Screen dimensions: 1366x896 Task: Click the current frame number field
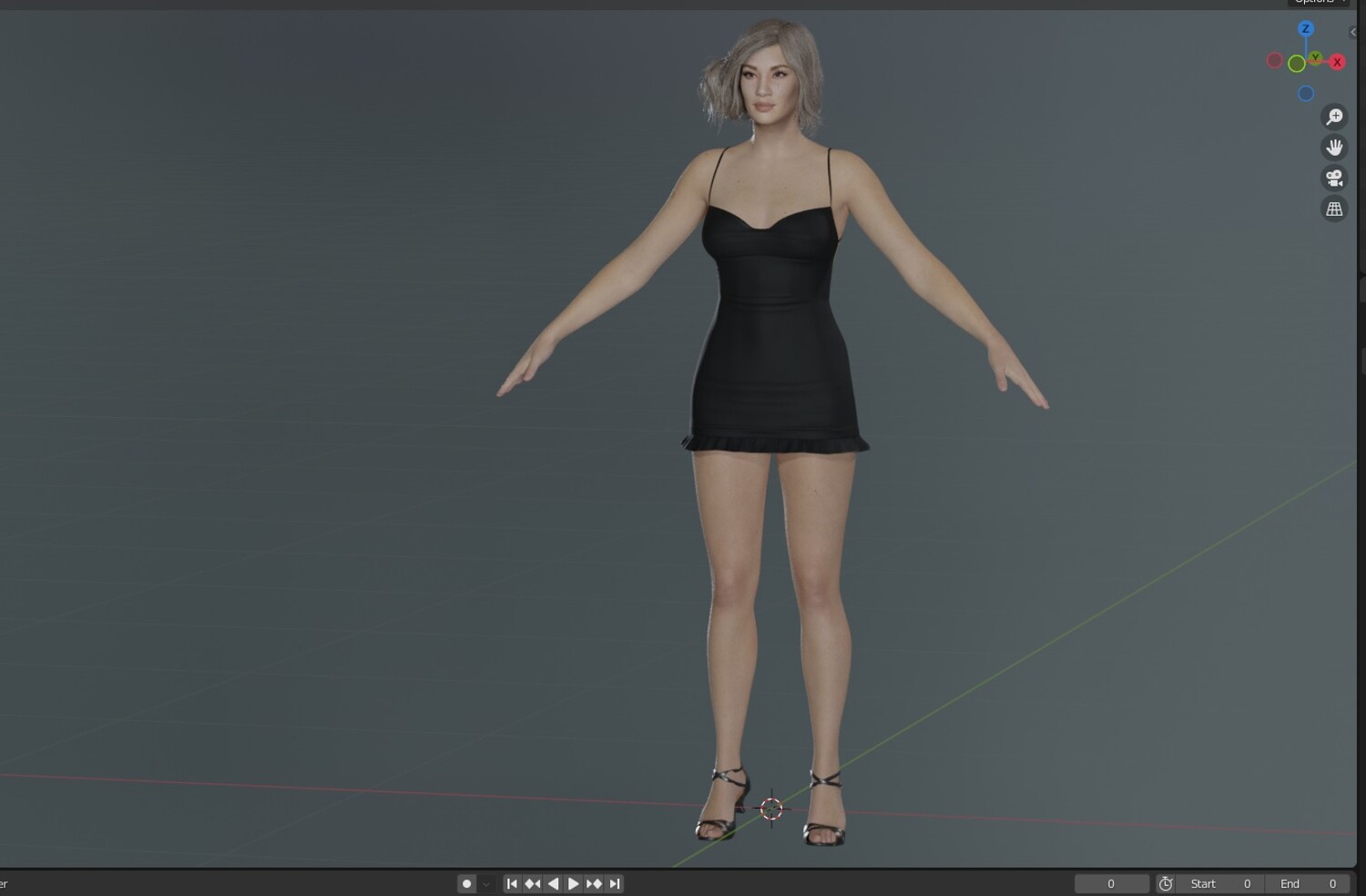pyautogui.click(x=1111, y=883)
